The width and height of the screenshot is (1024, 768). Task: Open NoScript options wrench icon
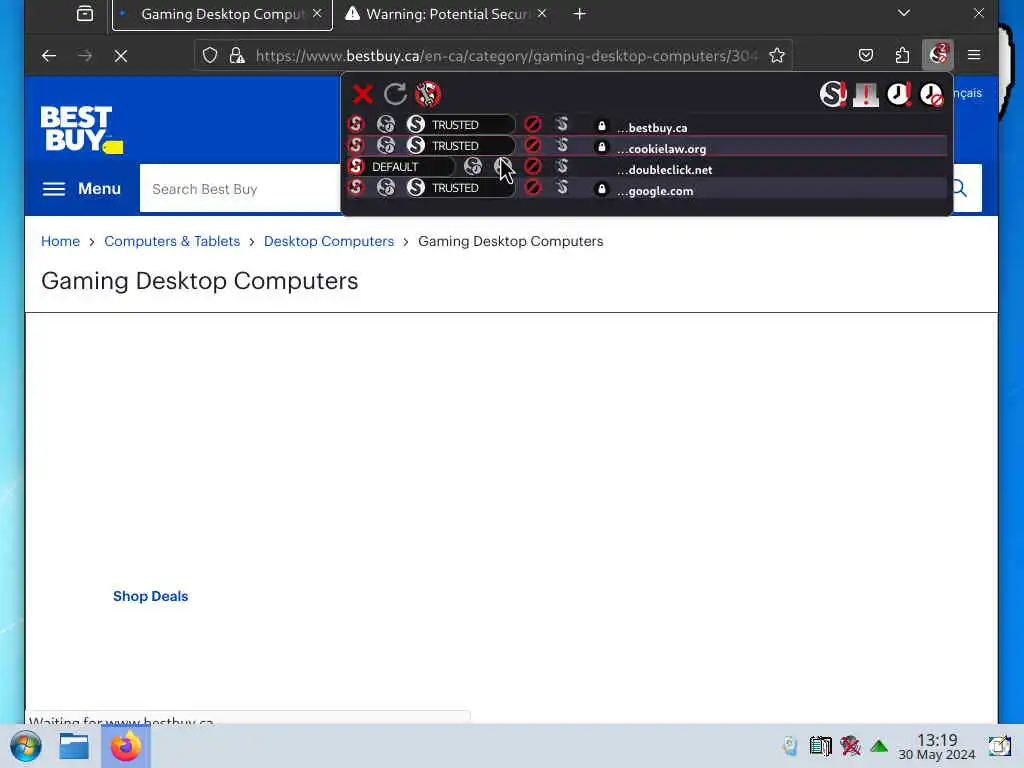[x=428, y=94]
